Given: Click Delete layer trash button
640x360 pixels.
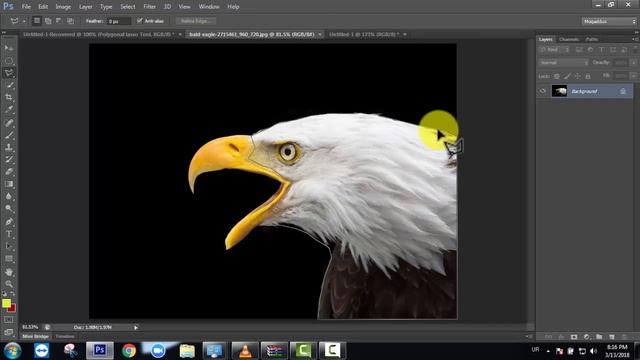Looking at the screenshot, I should click(x=624, y=337).
